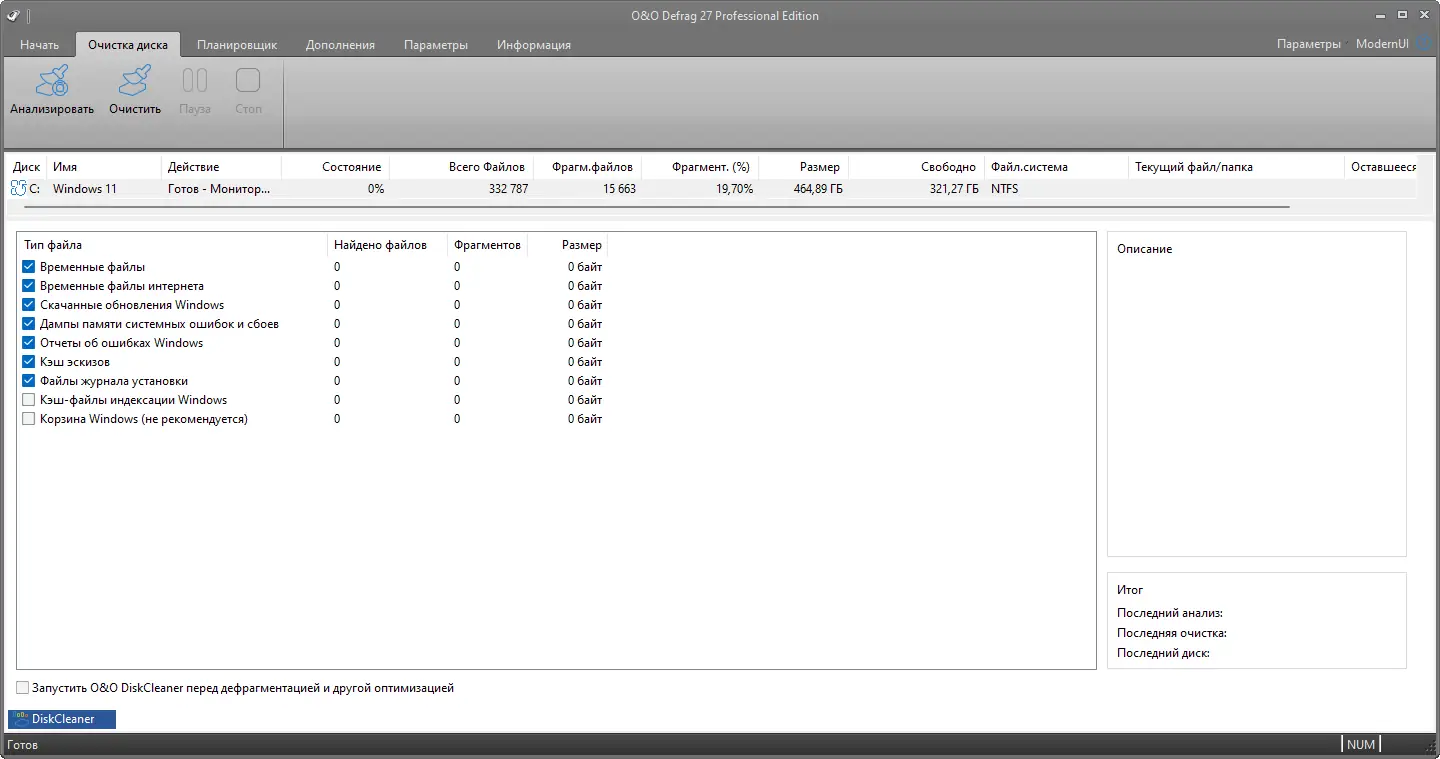Toggle the Скачанные обновления Windows checkbox
The height and width of the screenshot is (759, 1440).
(28, 305)
